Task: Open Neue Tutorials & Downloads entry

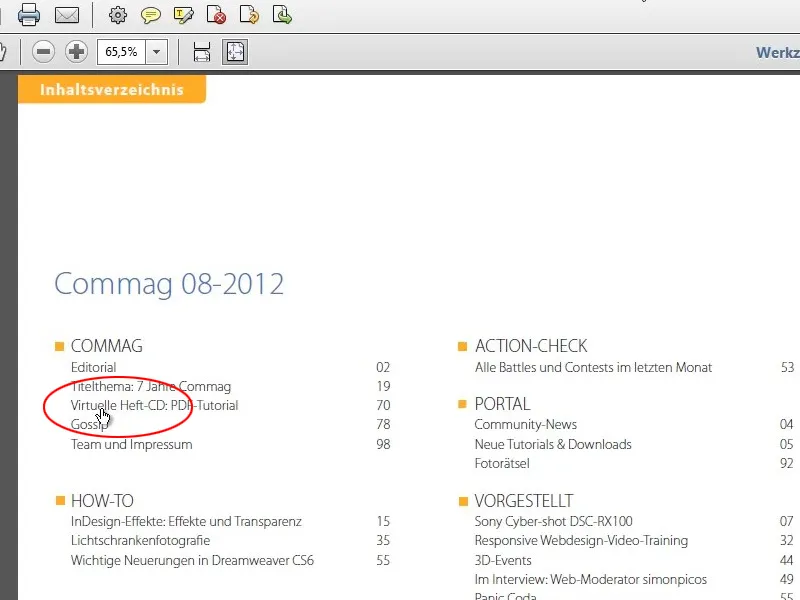Action: click(553, 444)
